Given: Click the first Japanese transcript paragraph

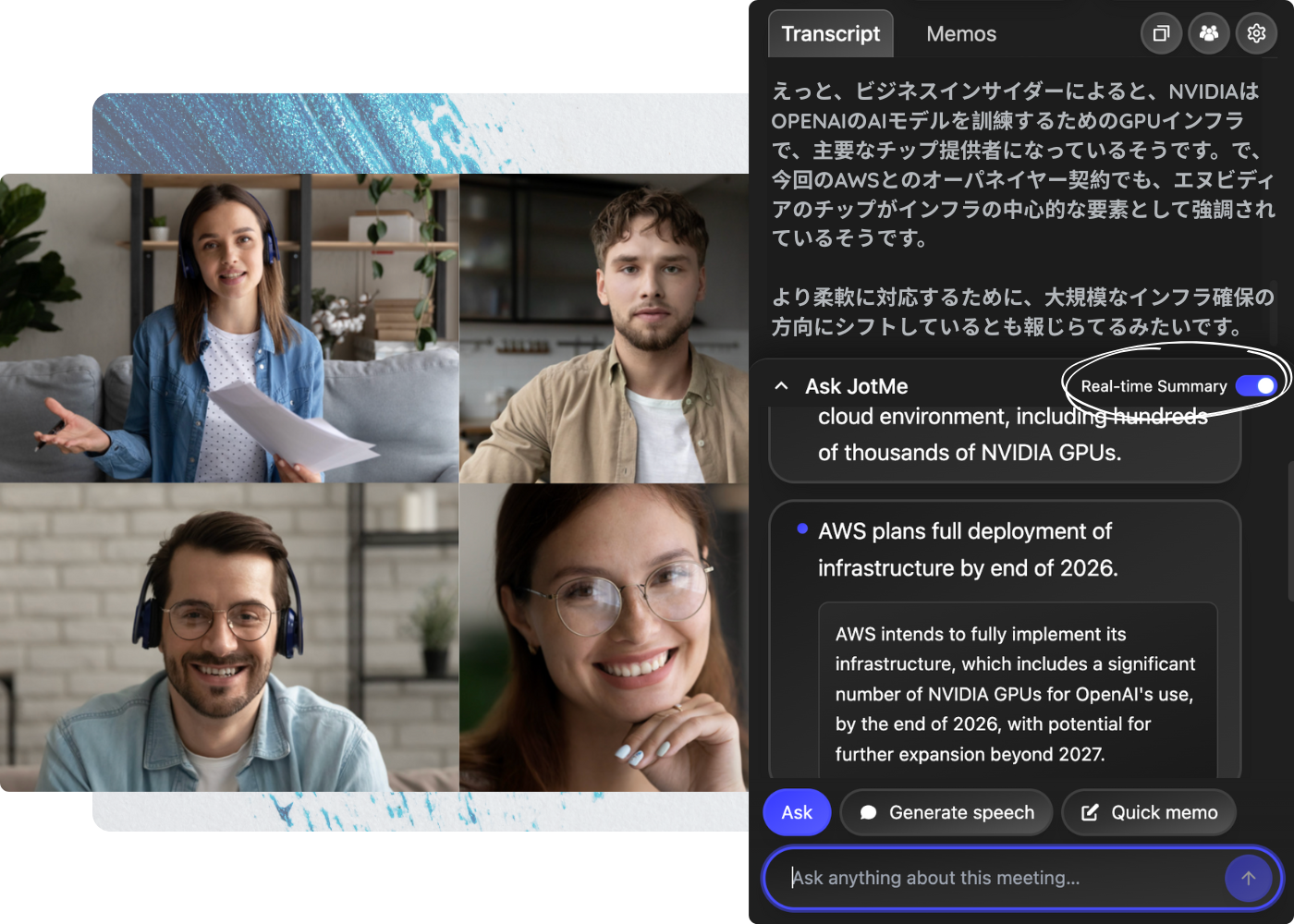Looking at the screenshot, I should tap(1023, 164).
